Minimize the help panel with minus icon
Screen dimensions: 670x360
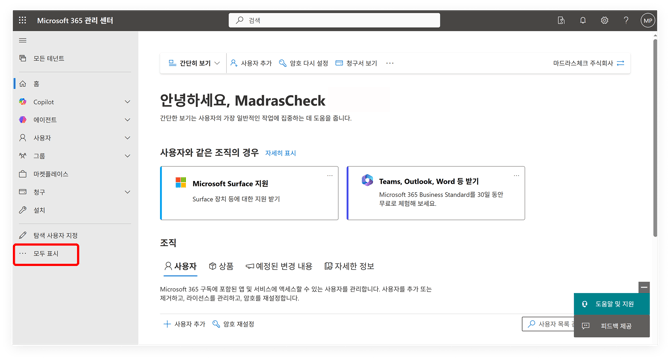pyautogui.click(x=644, y=287)
